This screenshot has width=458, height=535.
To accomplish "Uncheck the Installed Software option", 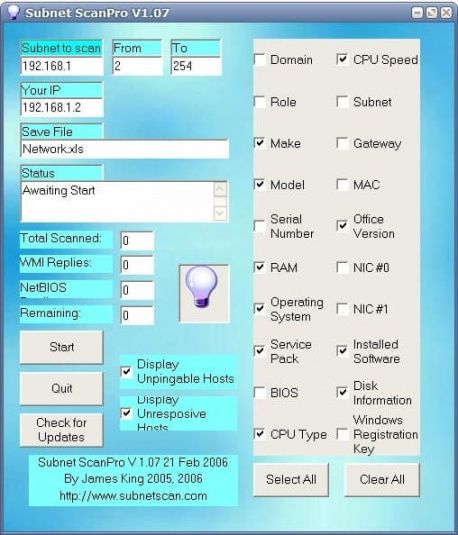I will [342, 351].
